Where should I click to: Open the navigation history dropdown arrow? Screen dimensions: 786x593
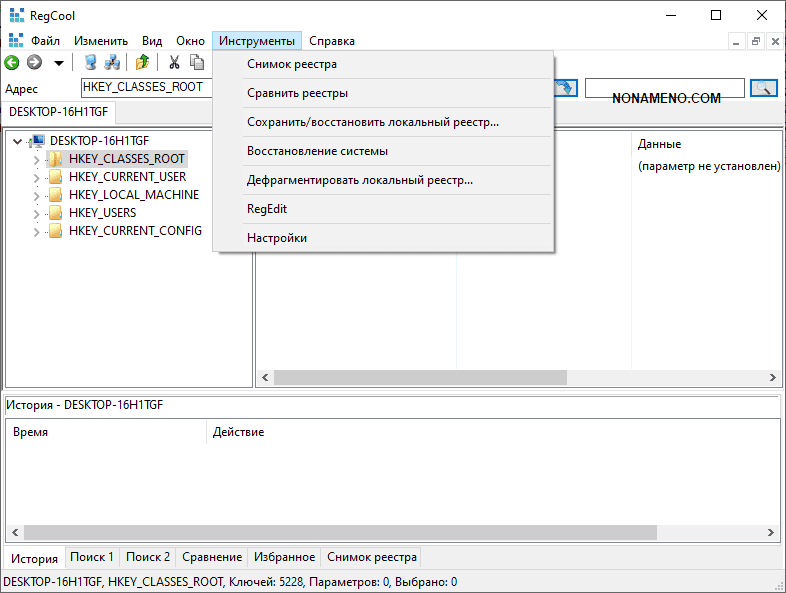[58, 63]
